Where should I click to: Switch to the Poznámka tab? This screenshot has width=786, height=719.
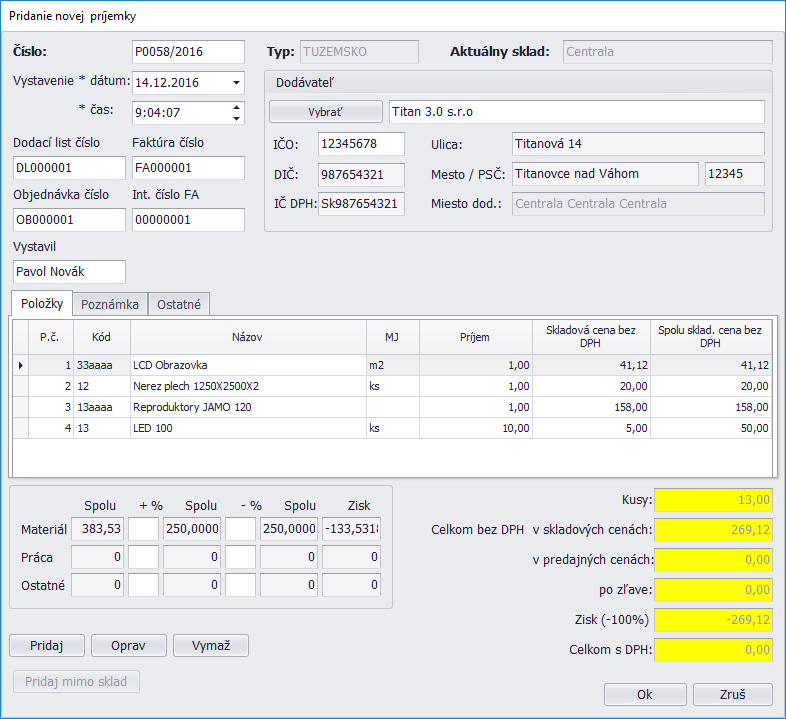pos(110,304)
